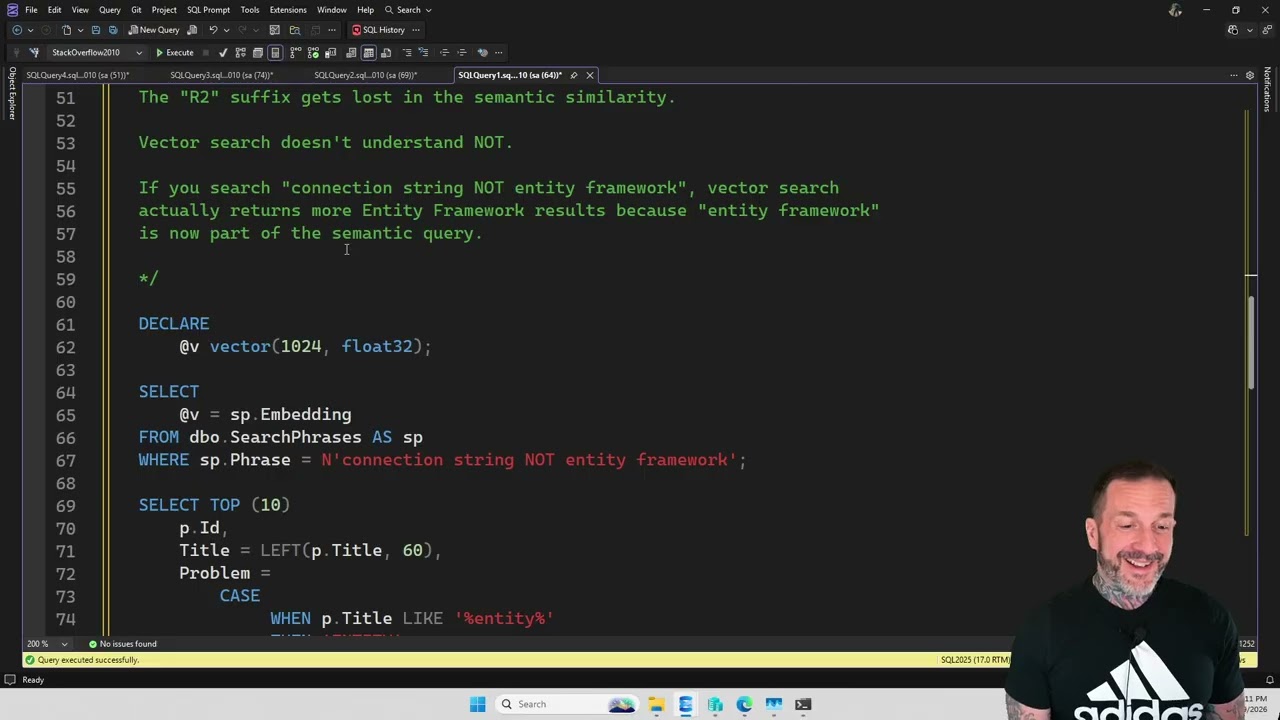Toggle include live query statistics
This screenshot has width=1280, height=720.
tap(313, 52)
